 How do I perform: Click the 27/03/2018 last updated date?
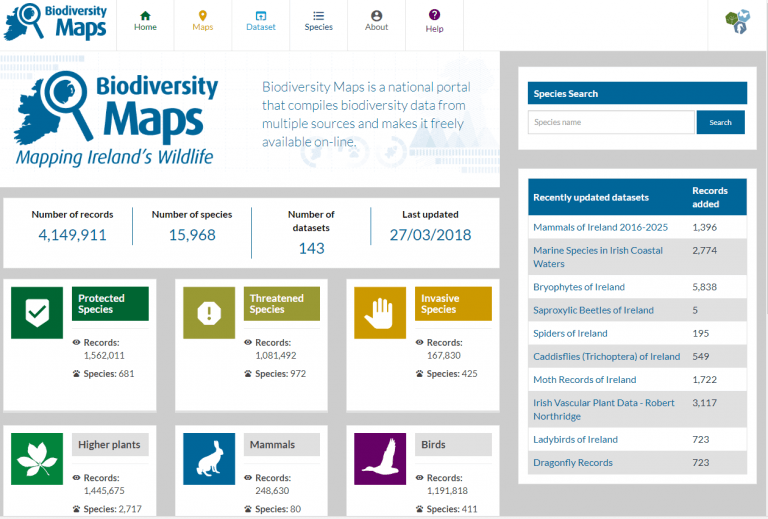pyautogui.click(x=431, y=235)
